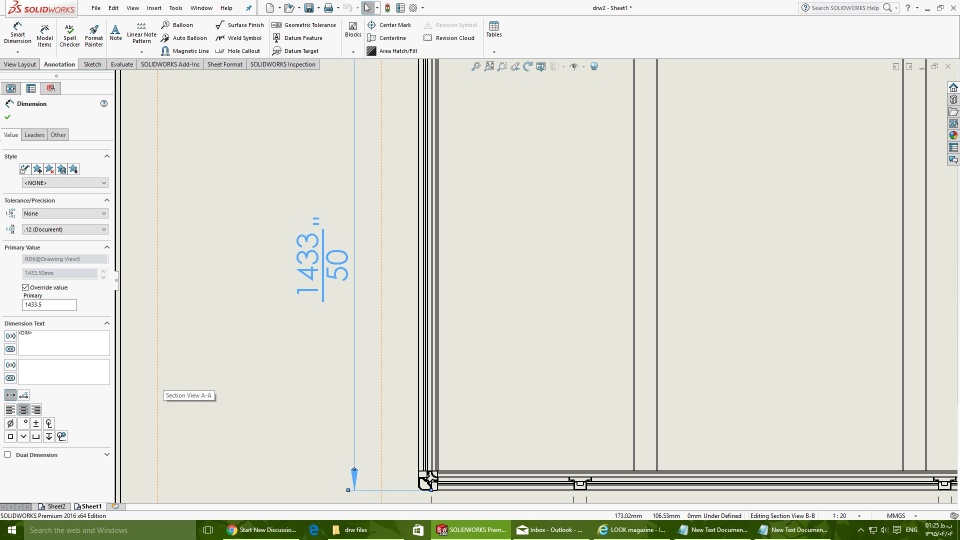Insert diameter symbol into dimension text
The image size is (960, 540).
[10, 423]
